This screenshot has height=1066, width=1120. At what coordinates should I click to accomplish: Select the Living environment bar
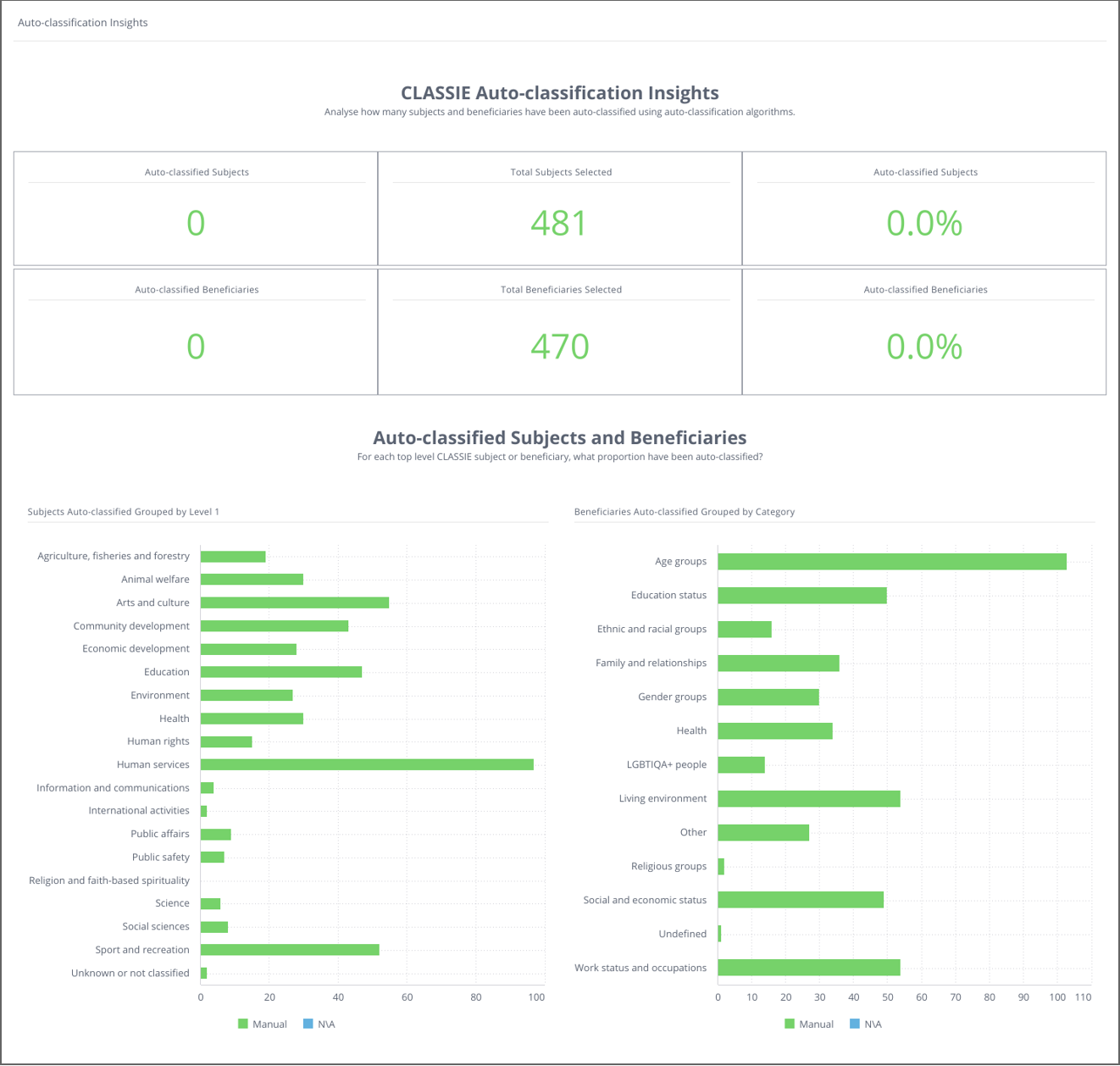tap(808, 799)
